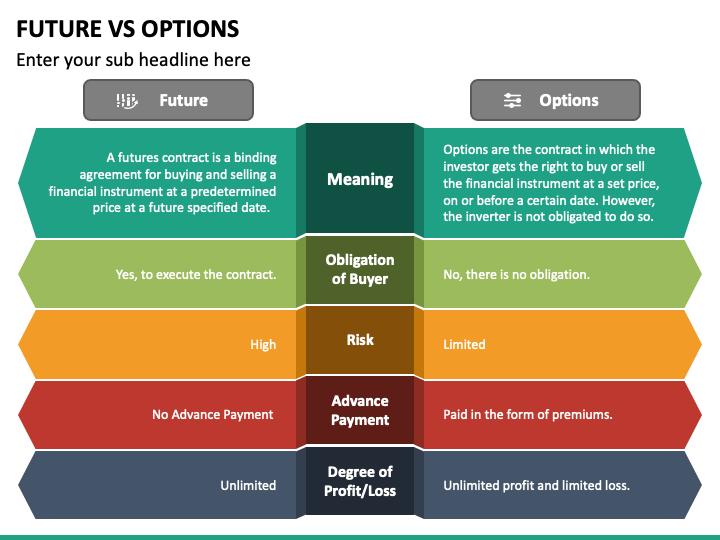The width and height of the screenshot is (720, 540).
Task: Select 'Paid in the form of premiums.' text
Action: point(528,415)
